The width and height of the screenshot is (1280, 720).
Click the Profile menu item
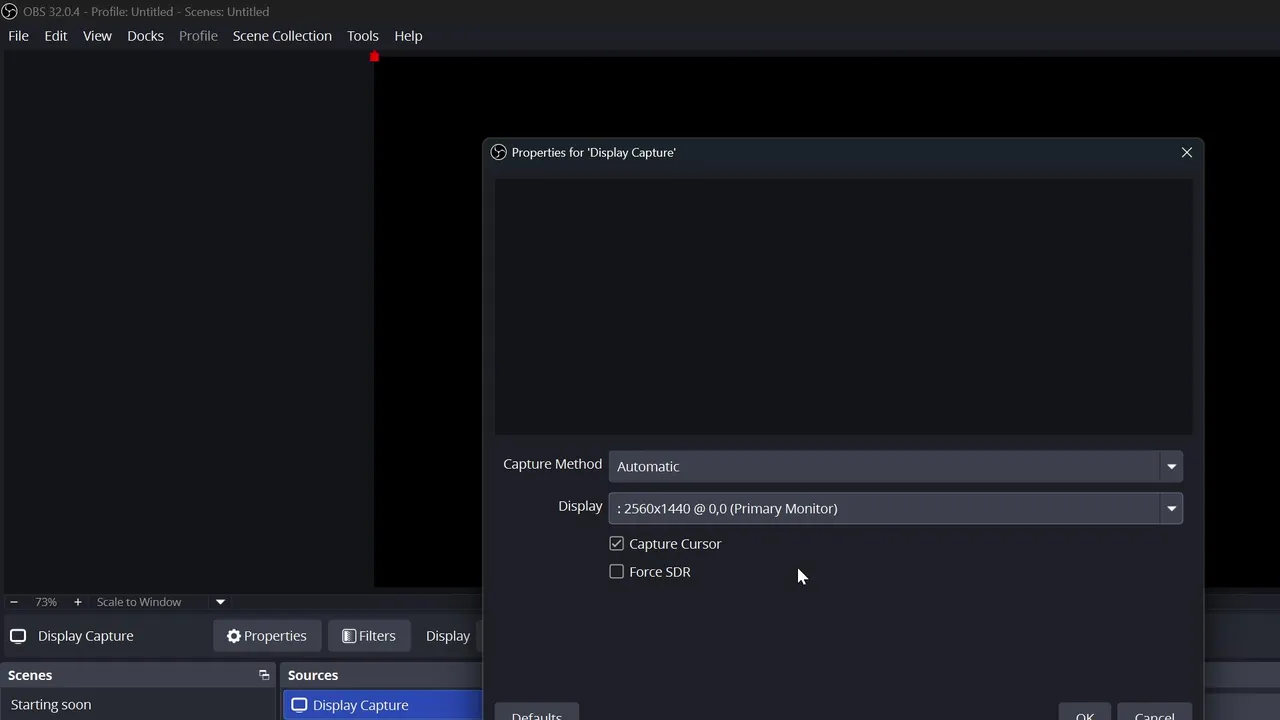click(x=198, y=36)
